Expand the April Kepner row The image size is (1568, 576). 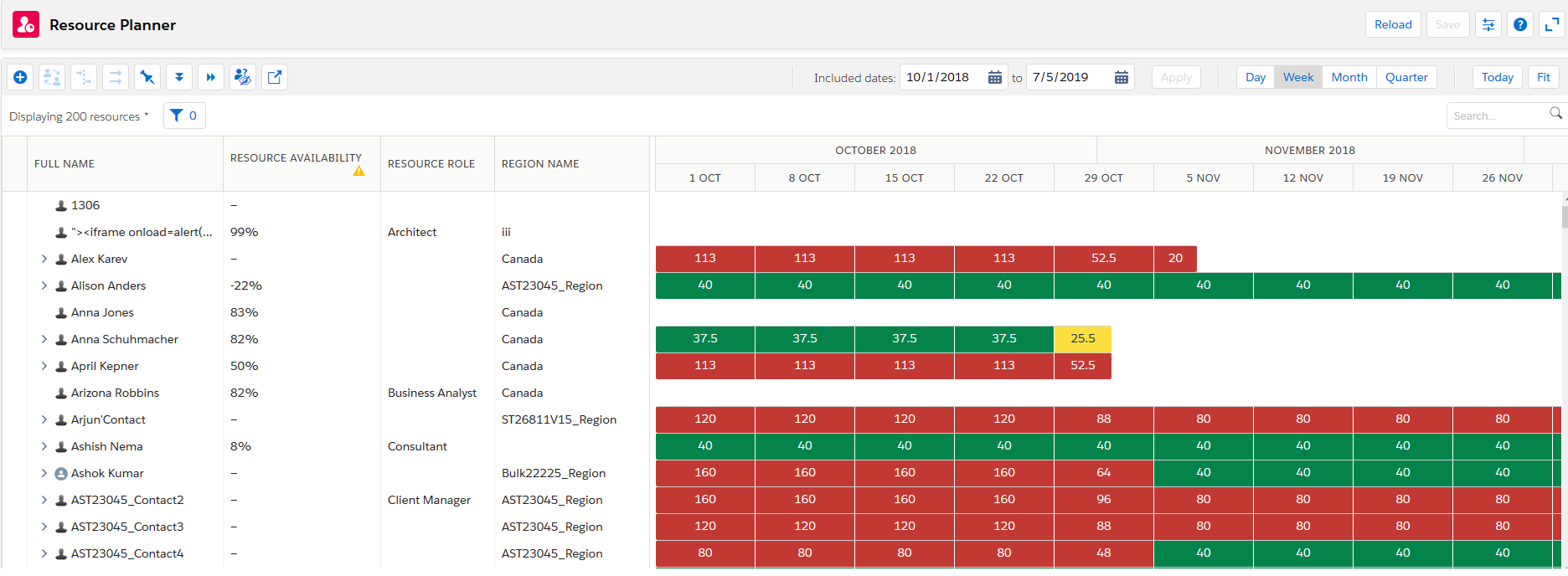coord(44,366)
